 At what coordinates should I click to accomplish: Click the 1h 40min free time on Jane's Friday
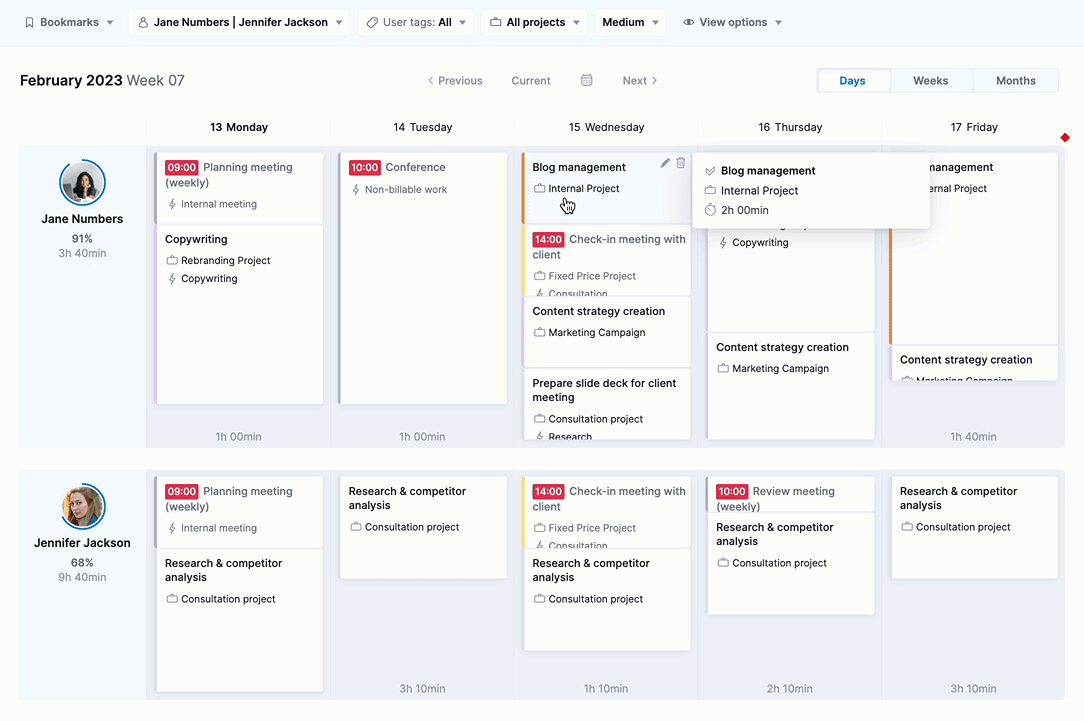click(x=973, y=437)
